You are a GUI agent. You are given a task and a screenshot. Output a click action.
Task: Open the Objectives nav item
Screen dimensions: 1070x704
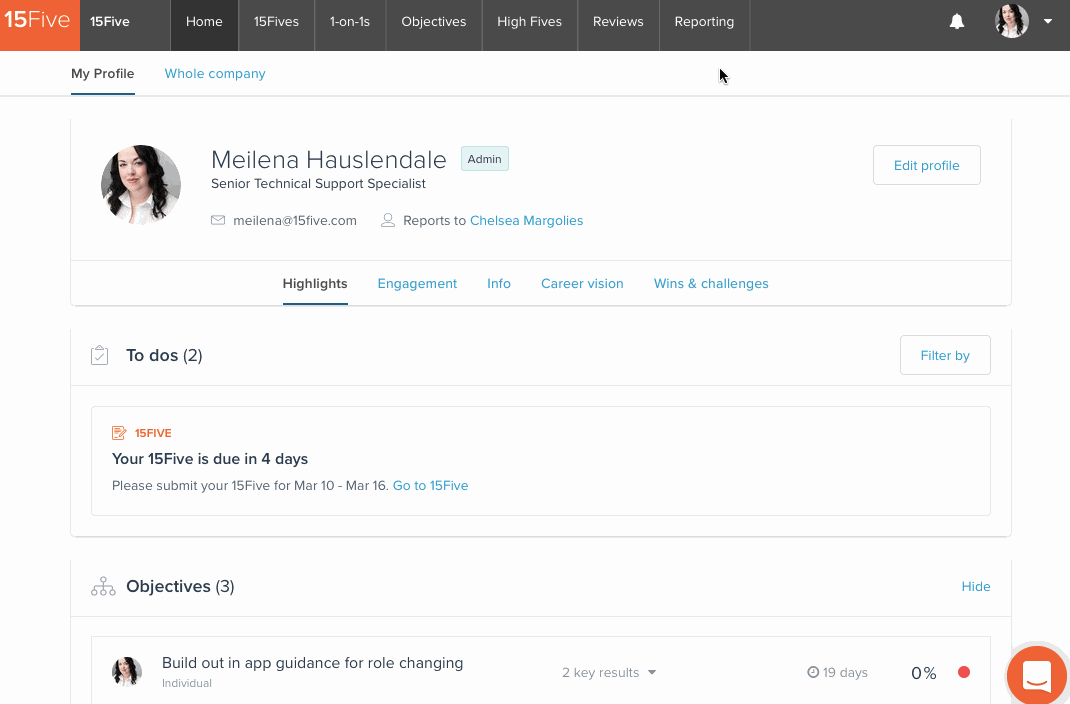tap(434, 25)
